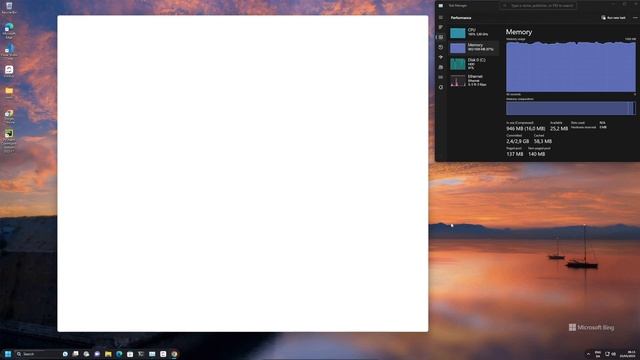Select the CPU performance entry
Screen dimensions: 640x360
tap(474, 33)
